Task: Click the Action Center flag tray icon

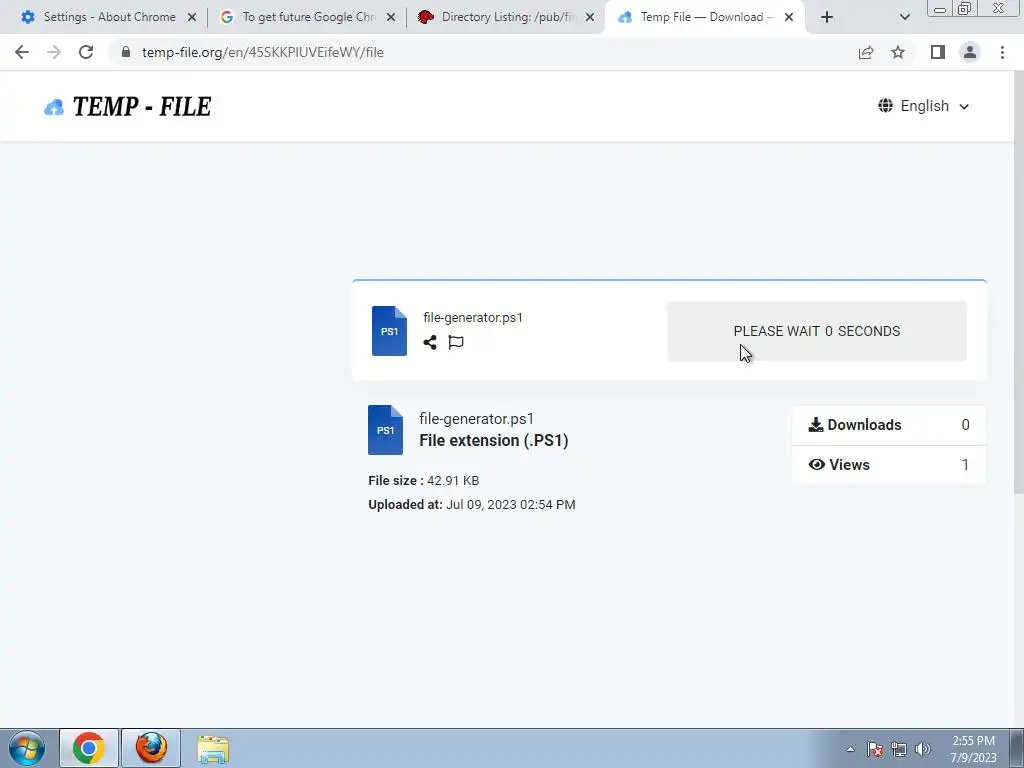Action: click(x=875, y=750)
